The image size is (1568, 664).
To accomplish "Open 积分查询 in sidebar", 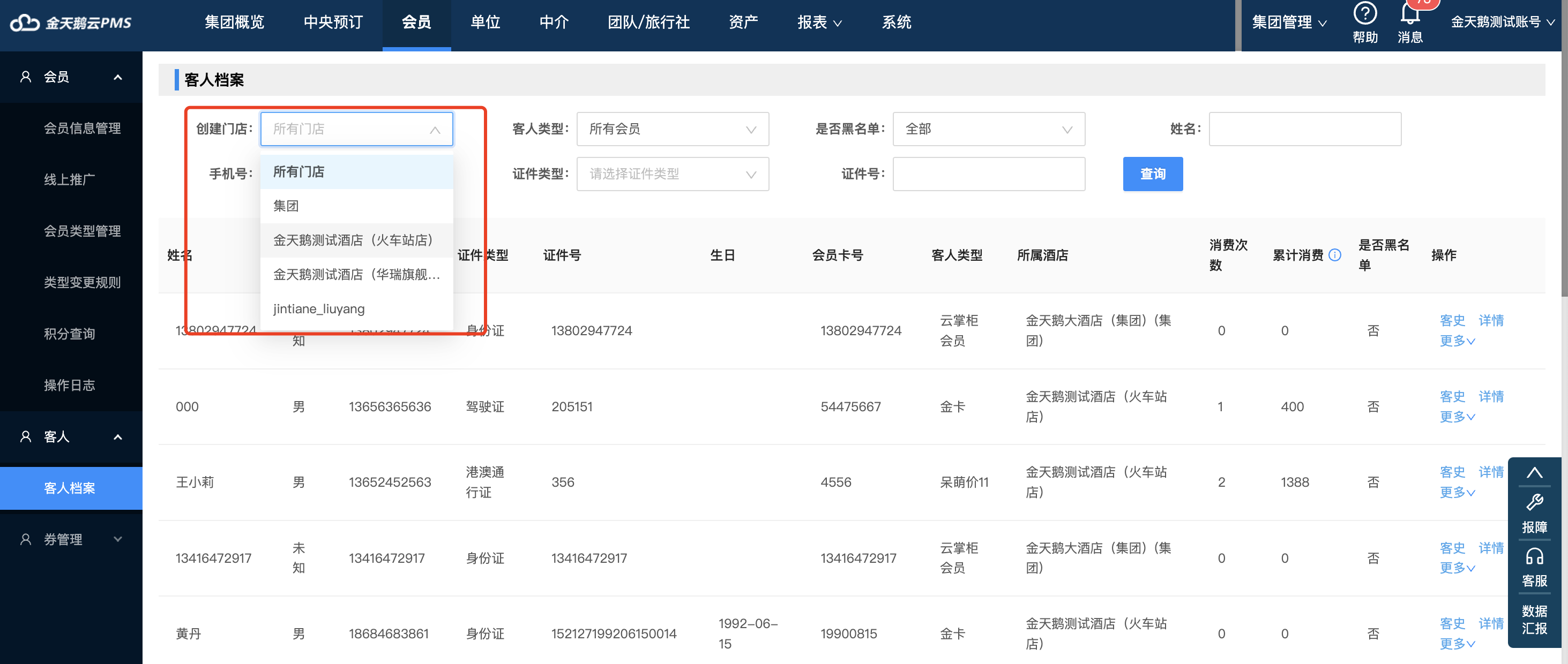I will click(x=69, y=334).
